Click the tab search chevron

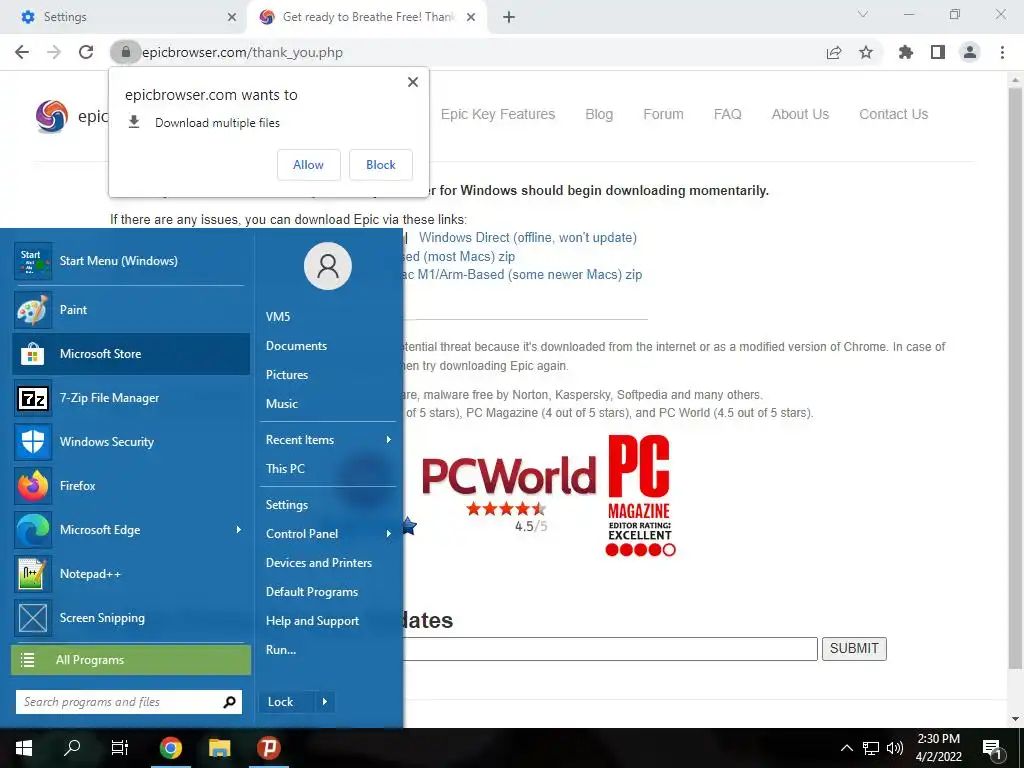pos(863,14)
